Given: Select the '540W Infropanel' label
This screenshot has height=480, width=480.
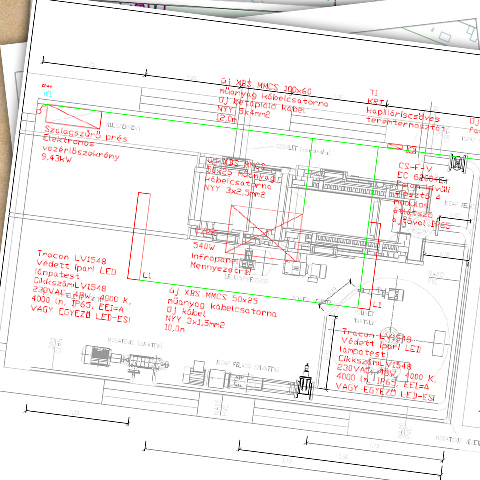Looking at the screenshot, I should (213, 255).
